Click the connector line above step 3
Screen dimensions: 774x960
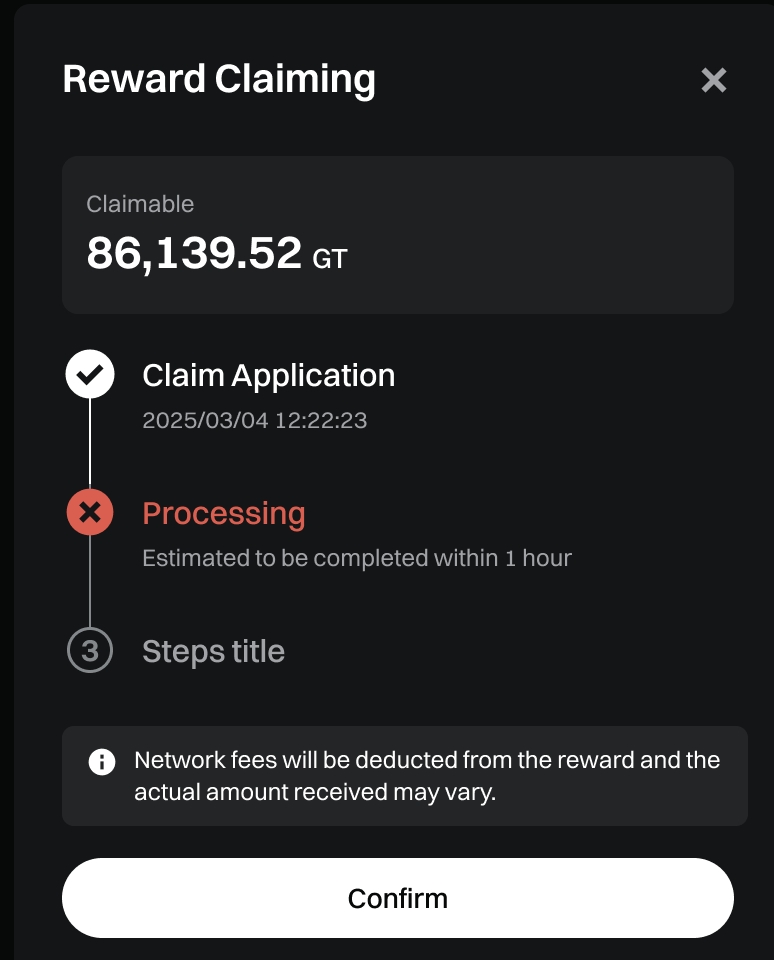(90, 581)
